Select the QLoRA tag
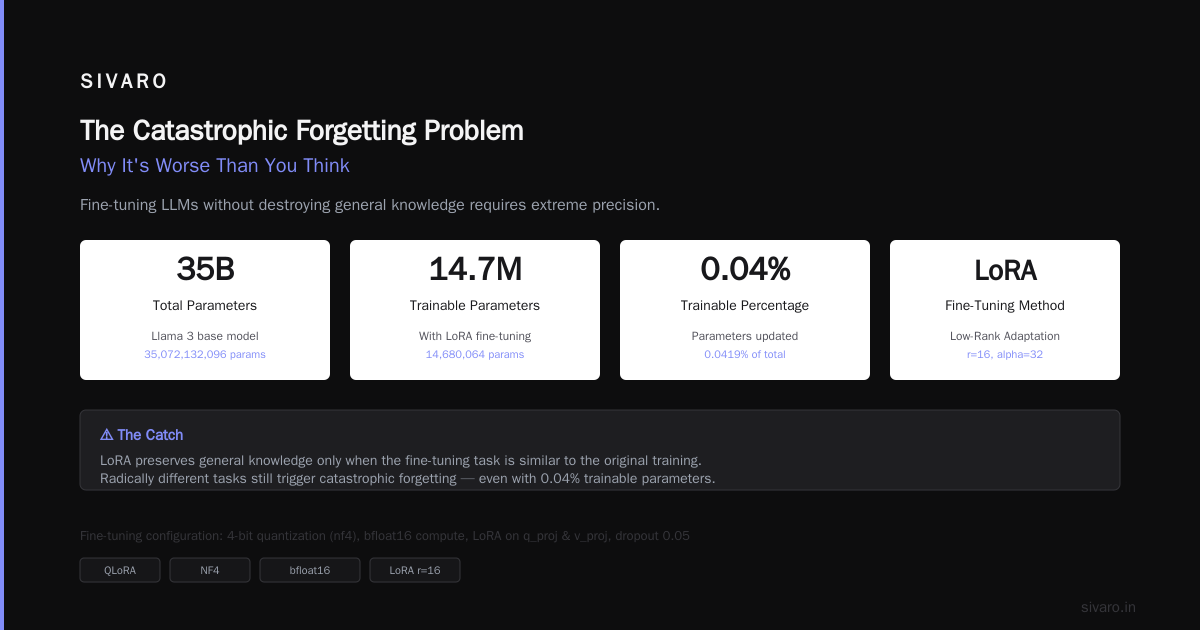 point(120,570)
